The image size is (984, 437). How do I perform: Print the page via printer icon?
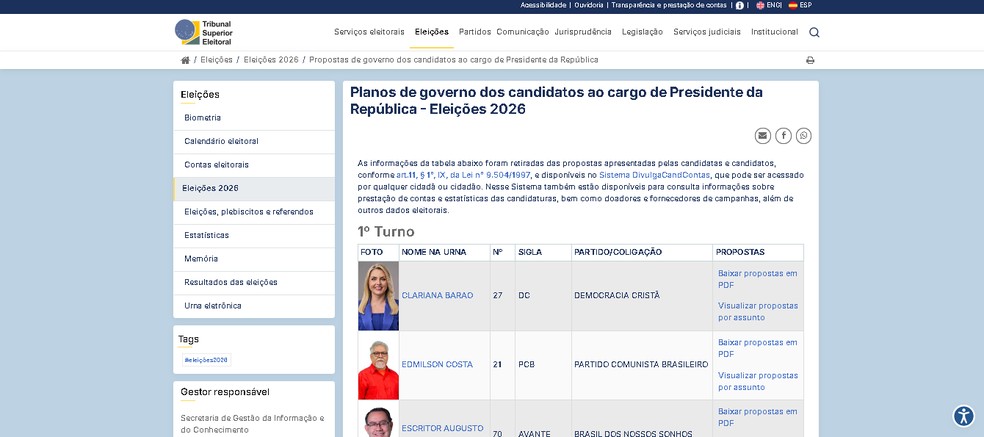click(810, 60)
